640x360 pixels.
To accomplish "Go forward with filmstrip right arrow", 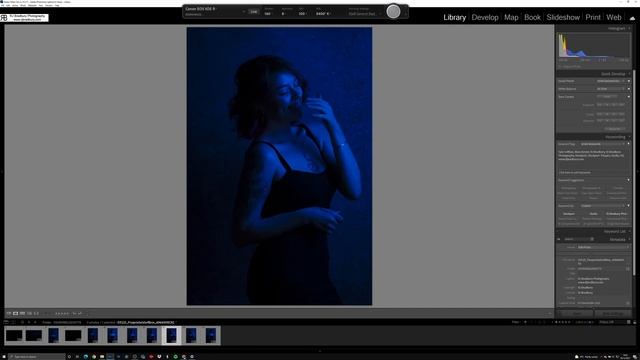I will [35, 322].
